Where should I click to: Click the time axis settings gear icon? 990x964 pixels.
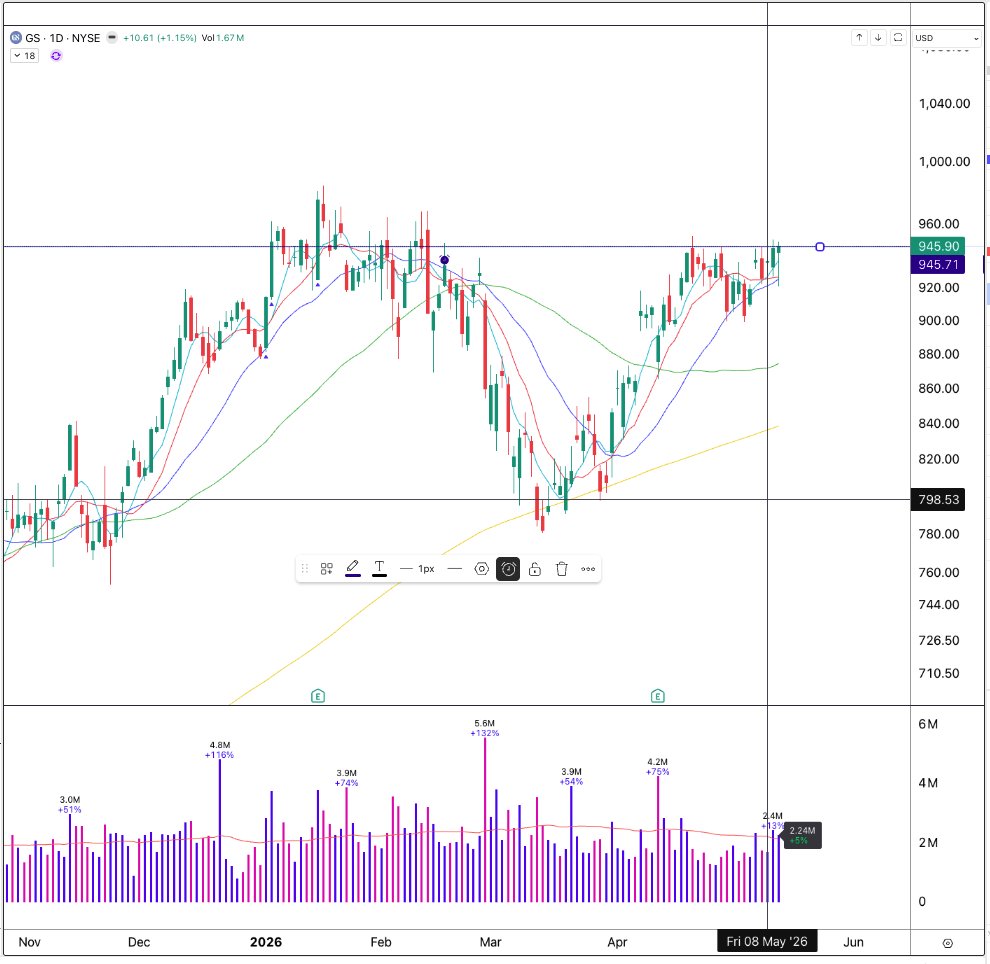[948, 943]
